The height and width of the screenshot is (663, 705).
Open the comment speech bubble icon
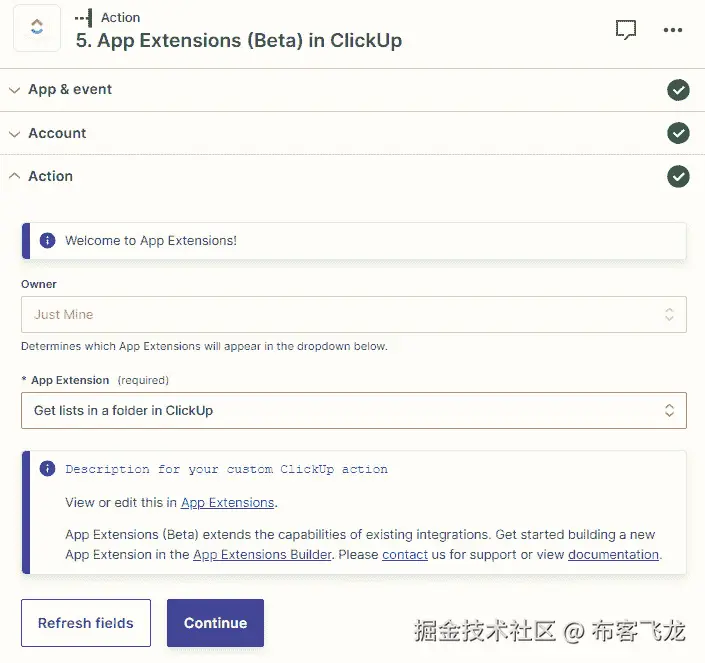(x=625, y=30)
